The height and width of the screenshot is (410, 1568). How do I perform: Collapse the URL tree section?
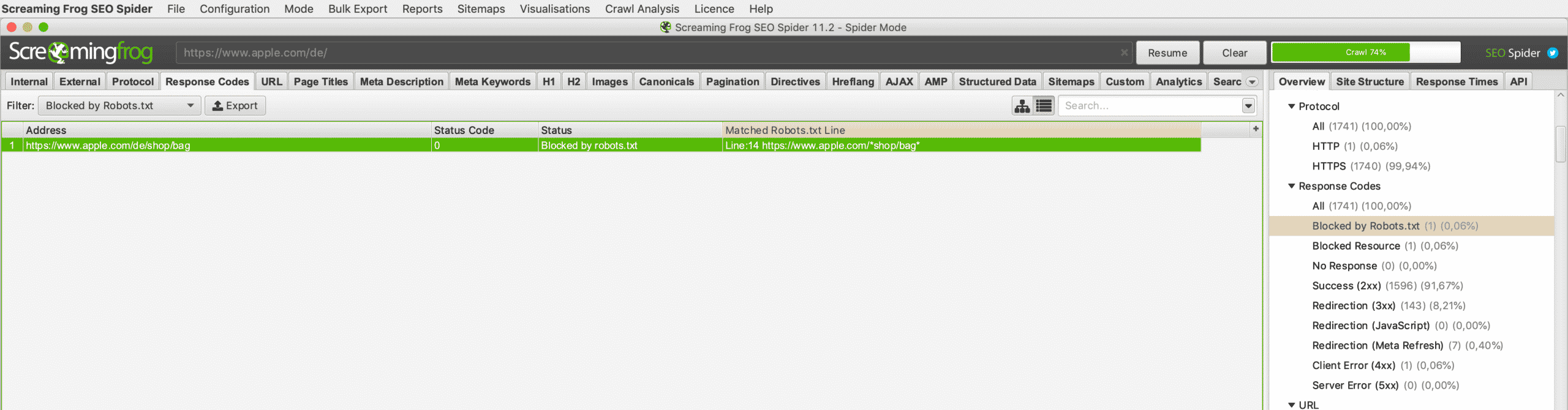[x=1292, y=404]
